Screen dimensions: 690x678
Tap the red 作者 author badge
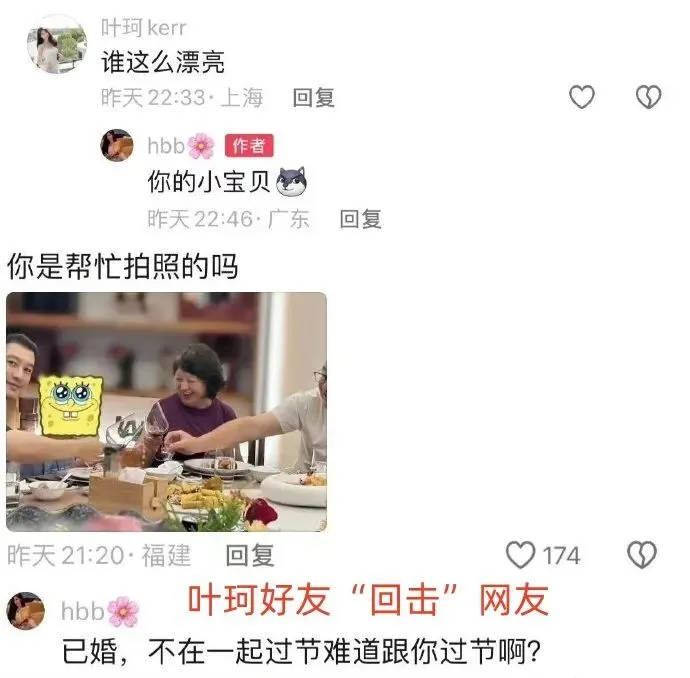tap(249, 146)
